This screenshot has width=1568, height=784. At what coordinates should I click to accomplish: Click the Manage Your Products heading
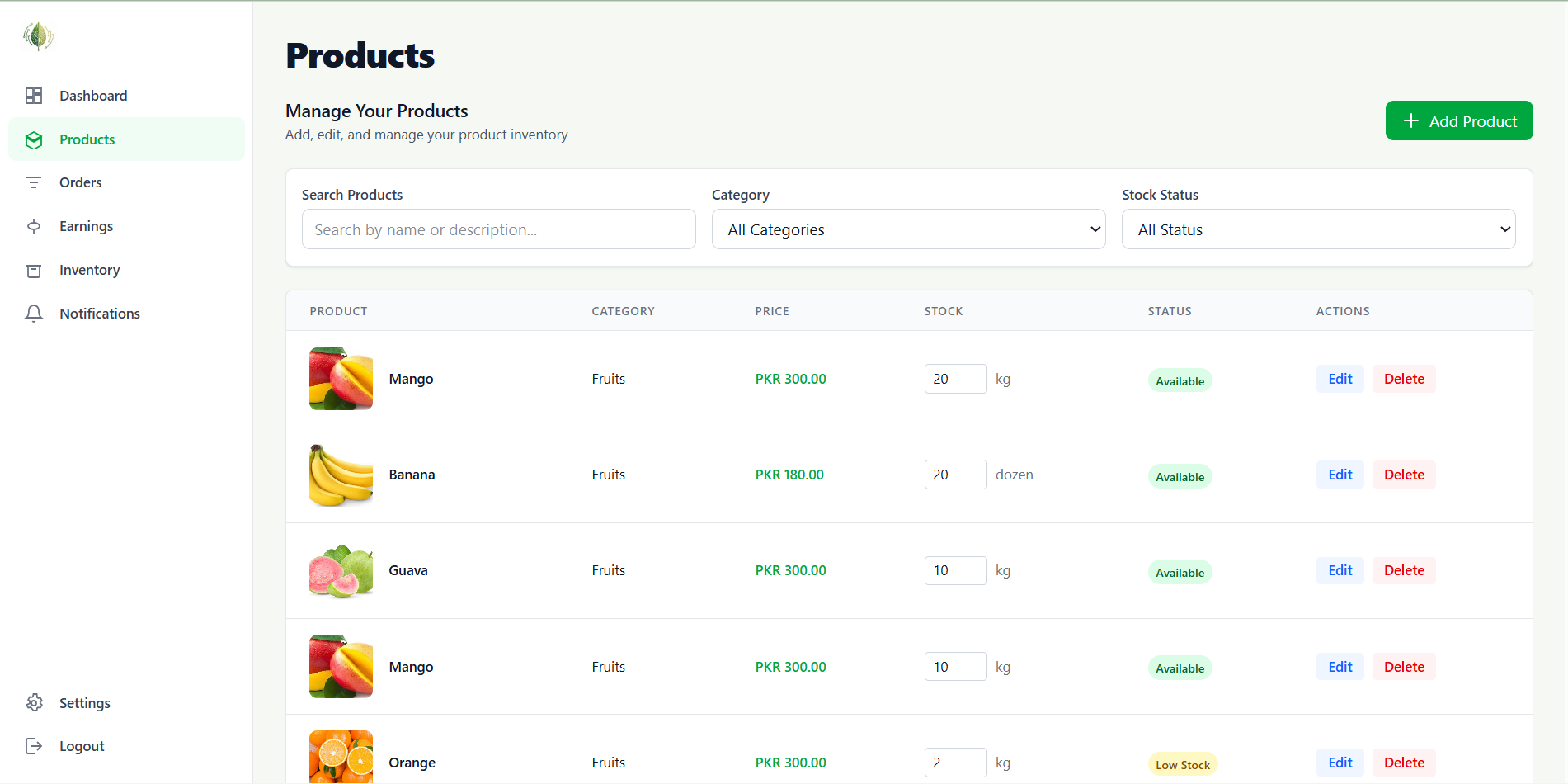(376, 111)
